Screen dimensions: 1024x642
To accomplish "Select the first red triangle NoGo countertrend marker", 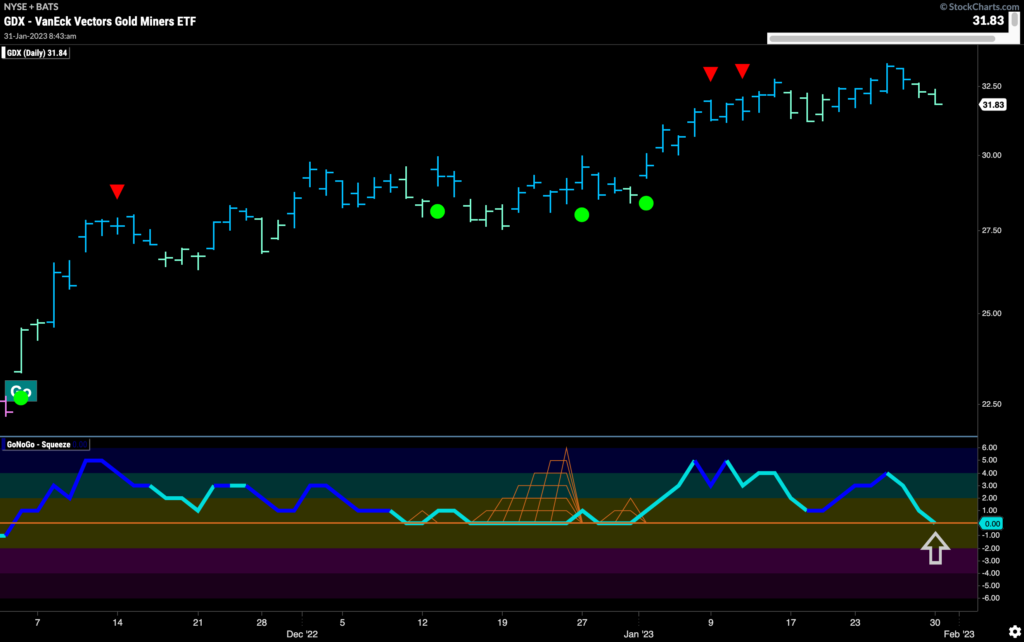I will (117, 189).
